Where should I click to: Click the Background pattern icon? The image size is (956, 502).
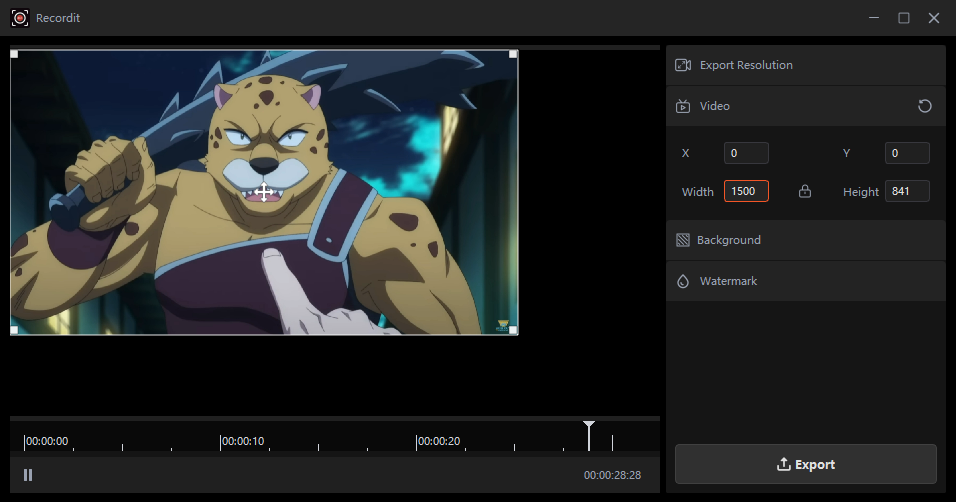(683, 240)
